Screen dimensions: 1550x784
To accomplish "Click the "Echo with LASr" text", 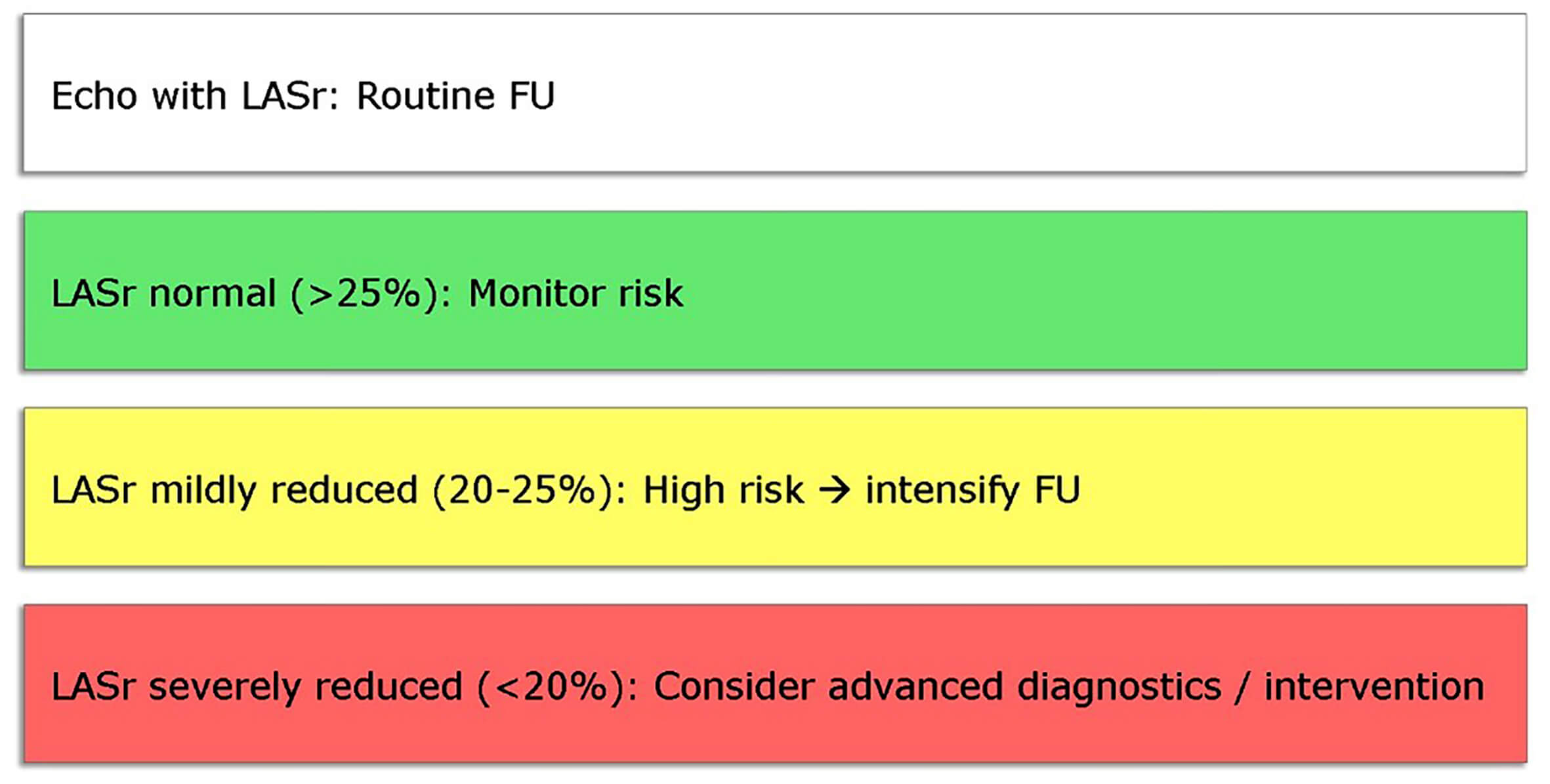I will tap(195, 96).
